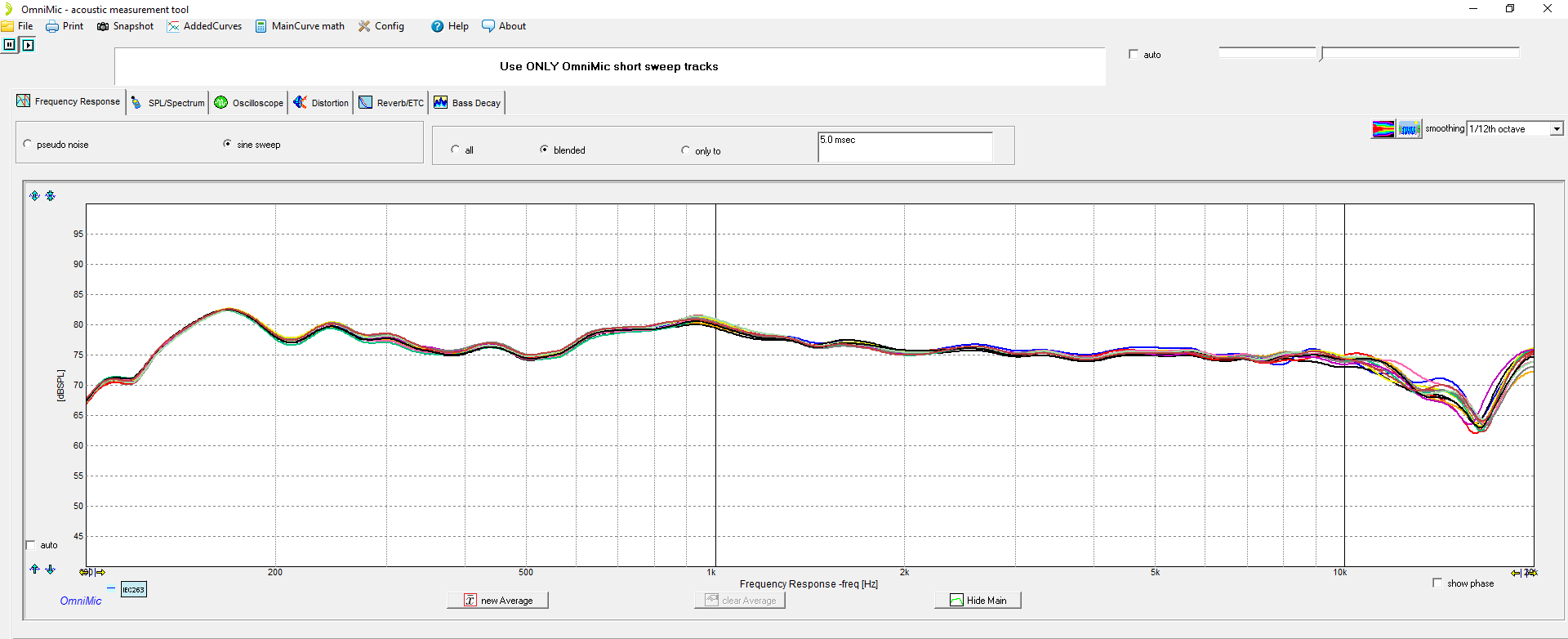Viewport: 1568px width, 639px height.
Task: Click the IEC263 aspect ratio button
Action: (133, 589)
